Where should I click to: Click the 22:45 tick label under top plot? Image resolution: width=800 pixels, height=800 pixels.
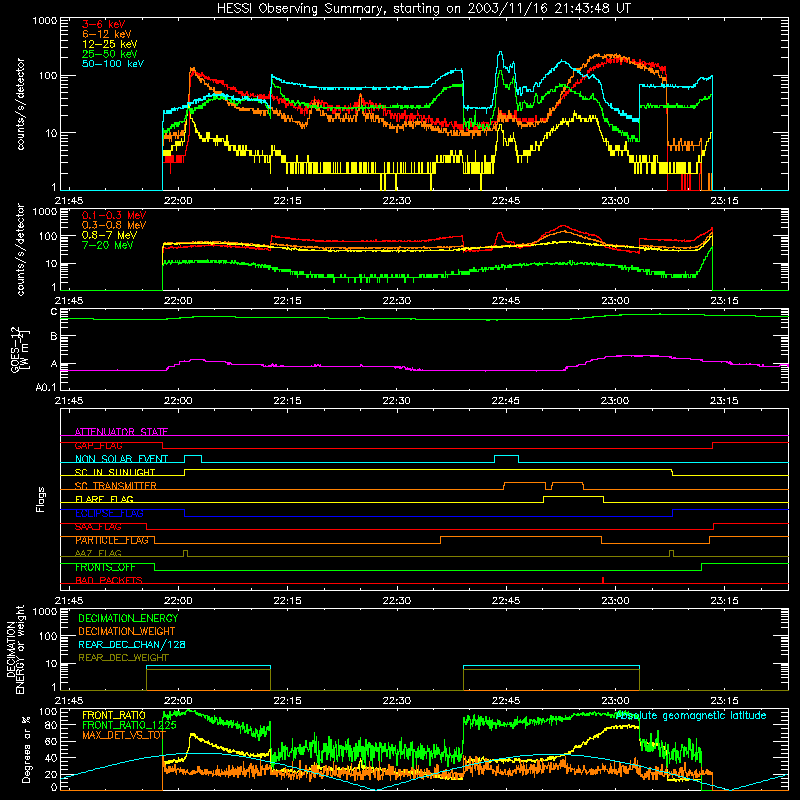click(x=506, y=201)
